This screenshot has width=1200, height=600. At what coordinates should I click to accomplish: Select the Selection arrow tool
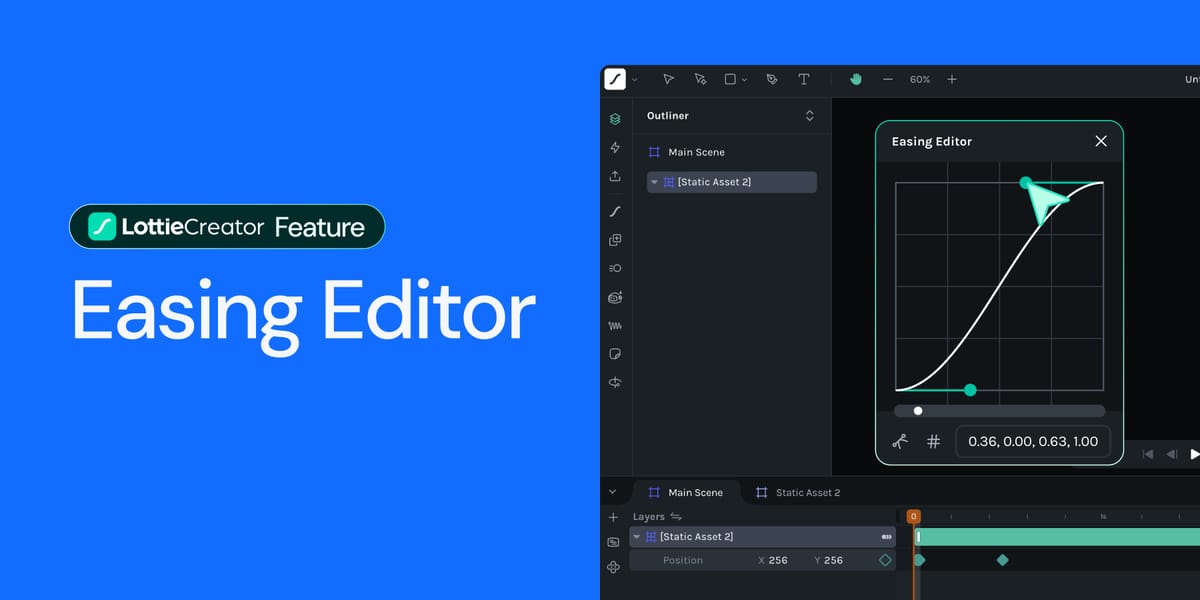click(669, 79)
